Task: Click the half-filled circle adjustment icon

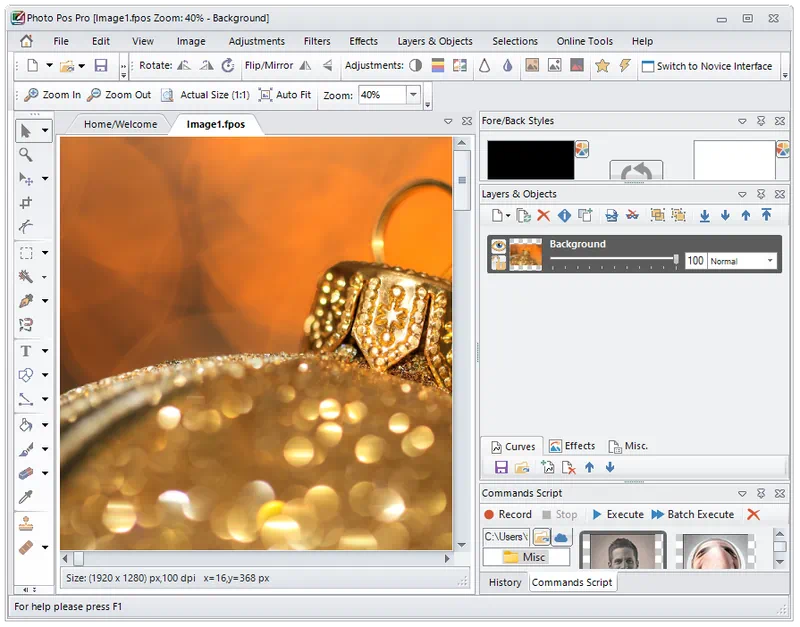Action: click(416, 65)
